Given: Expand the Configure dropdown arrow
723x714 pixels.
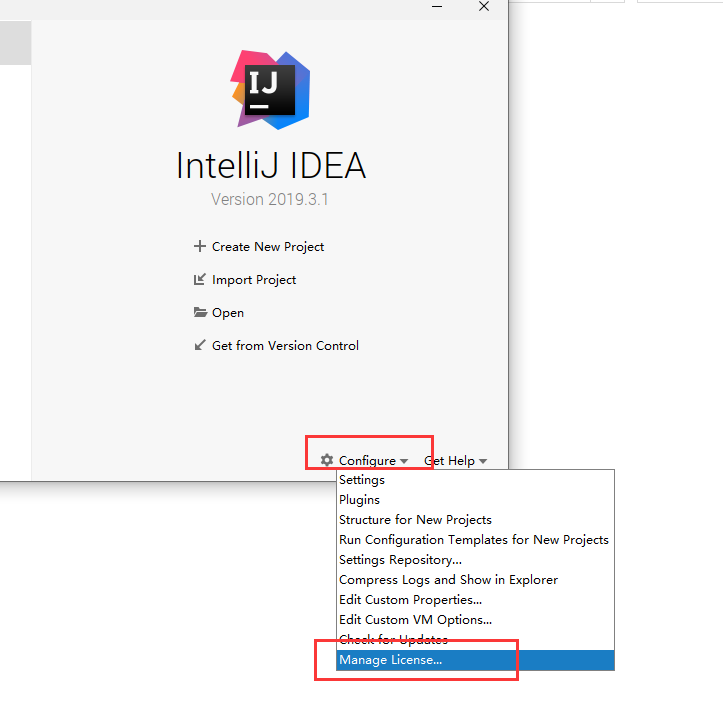Looking at the screenshot, I should pos(404,461).
